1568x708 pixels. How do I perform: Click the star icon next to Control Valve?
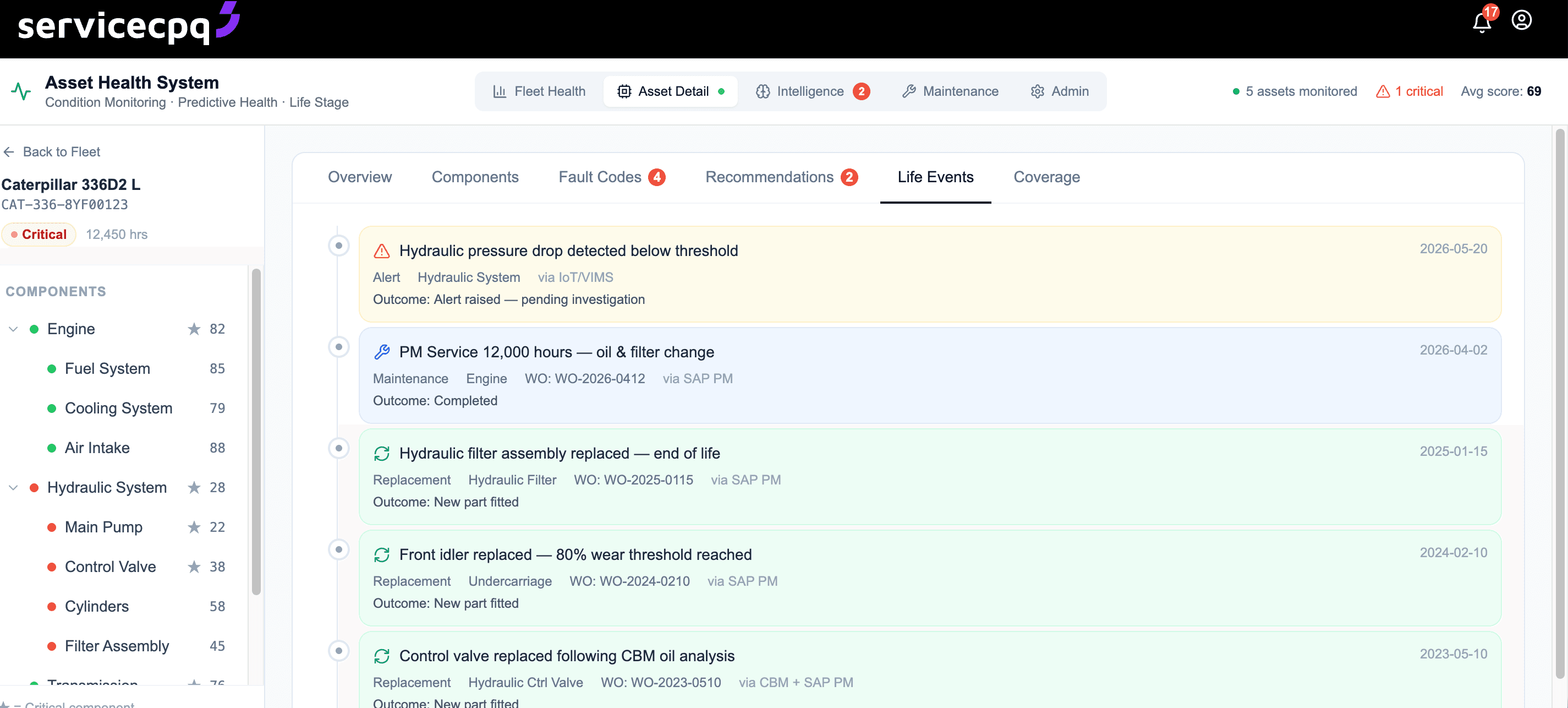194,567
